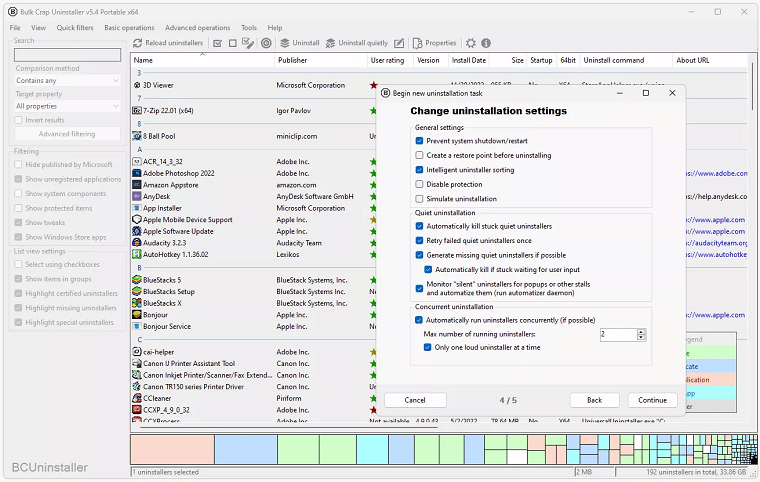Select the Bonjour app icon
760x482 pixels.
tap(137, 315)
